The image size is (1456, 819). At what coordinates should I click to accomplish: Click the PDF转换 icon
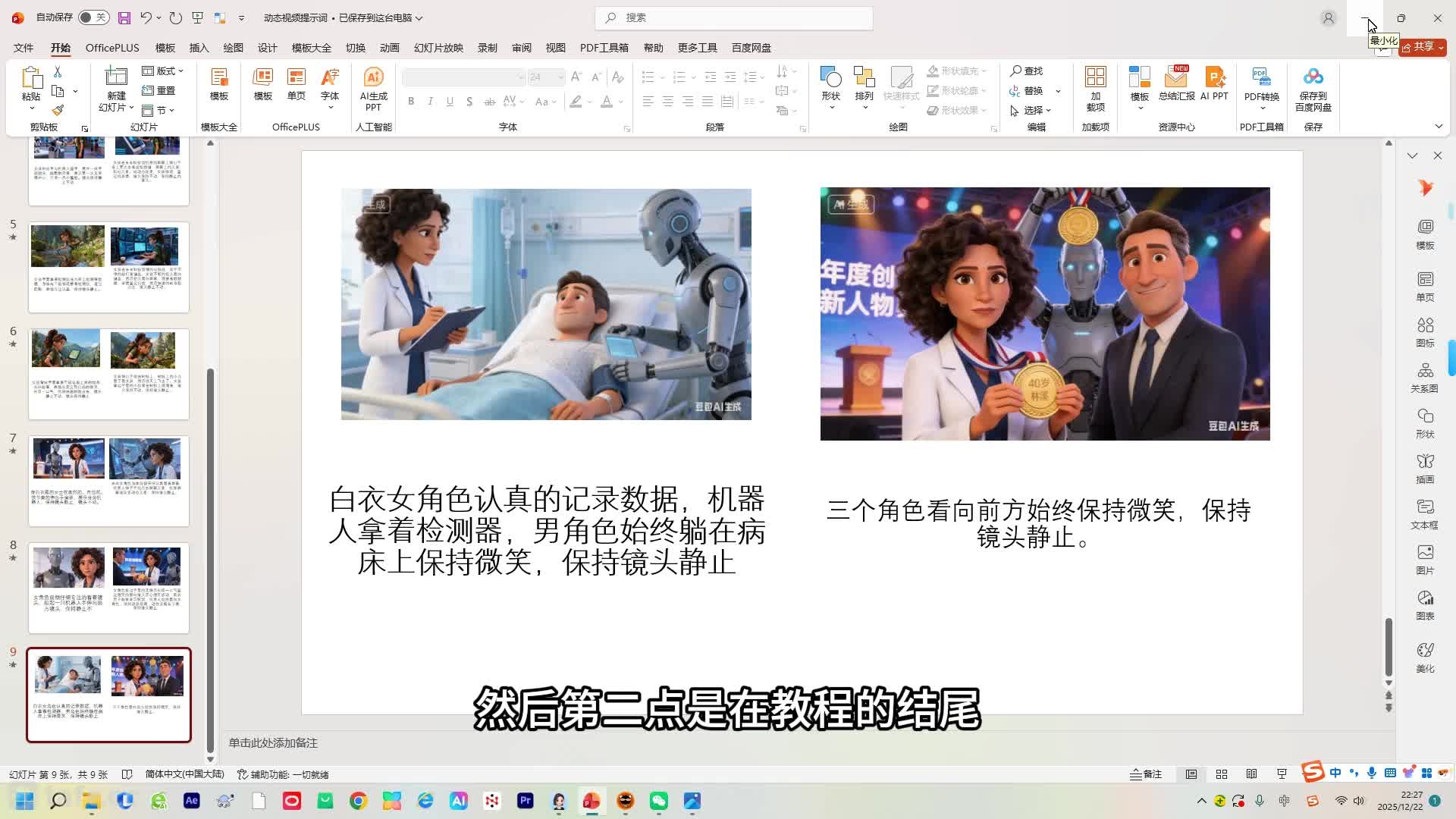[1261, 78]
